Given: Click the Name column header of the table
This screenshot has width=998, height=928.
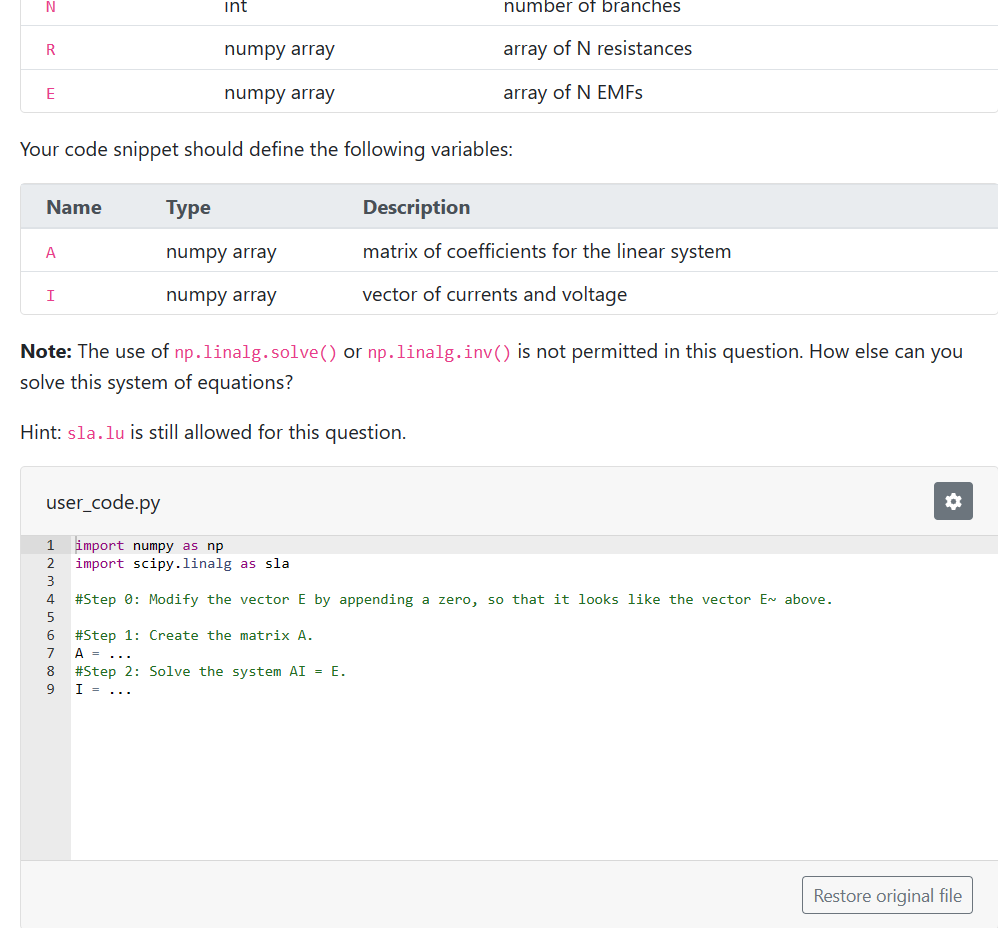Looking at the screenshot, I should tap(73, 207).
